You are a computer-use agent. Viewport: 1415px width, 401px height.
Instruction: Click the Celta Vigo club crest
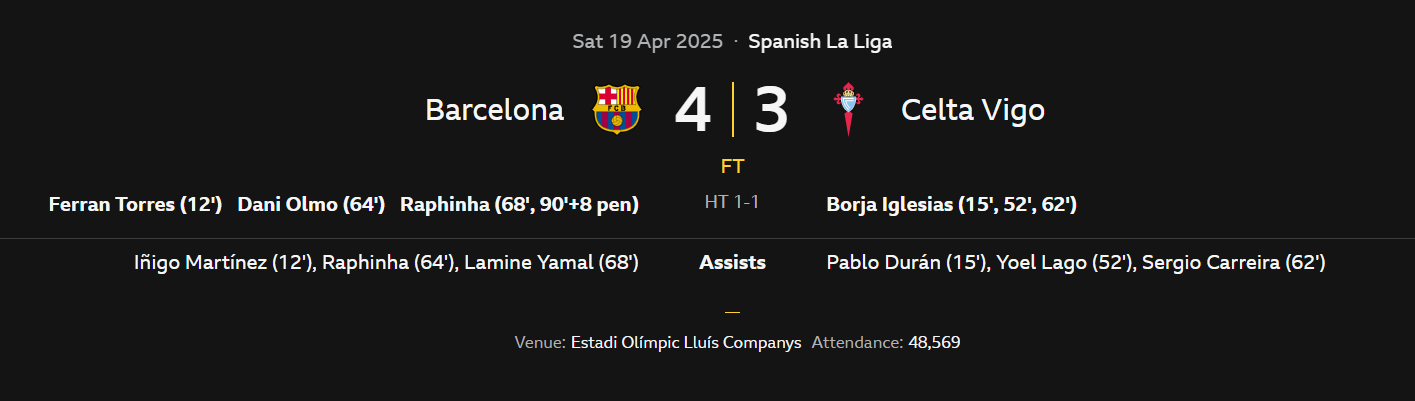[848, 109]
